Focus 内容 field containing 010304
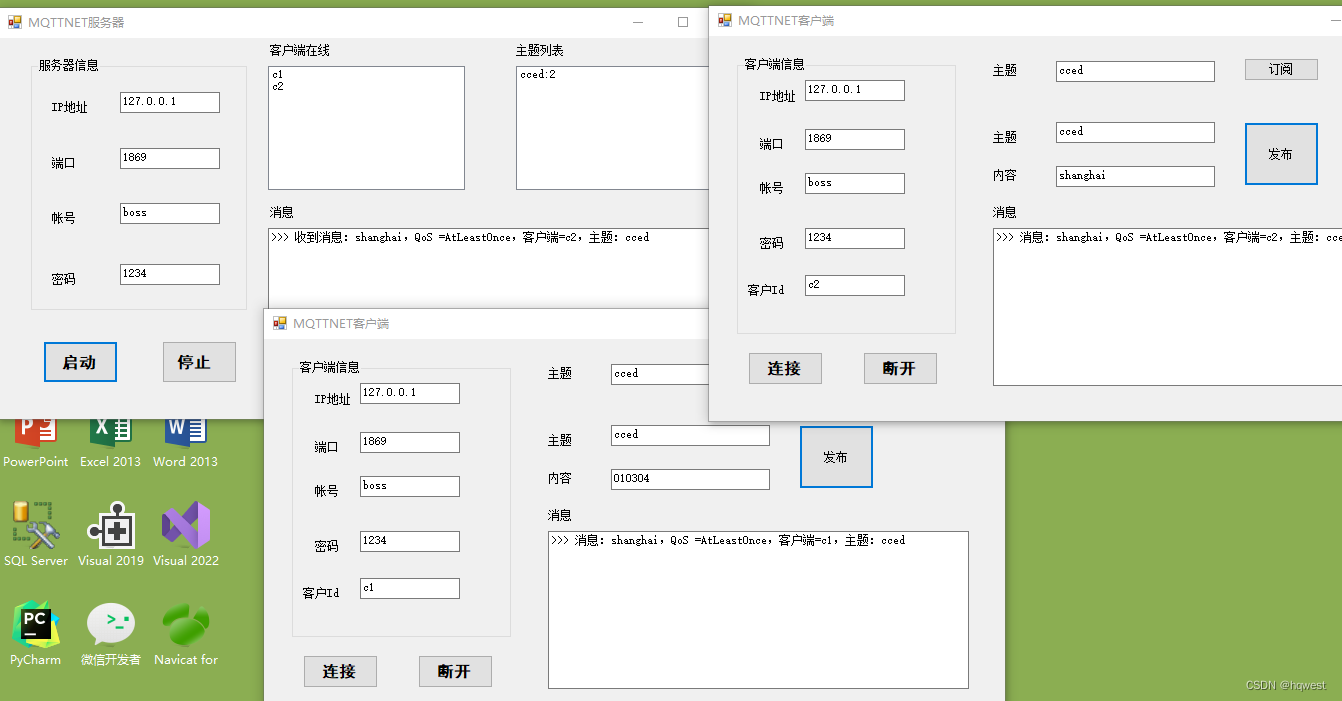 click(x=691, y=479)
